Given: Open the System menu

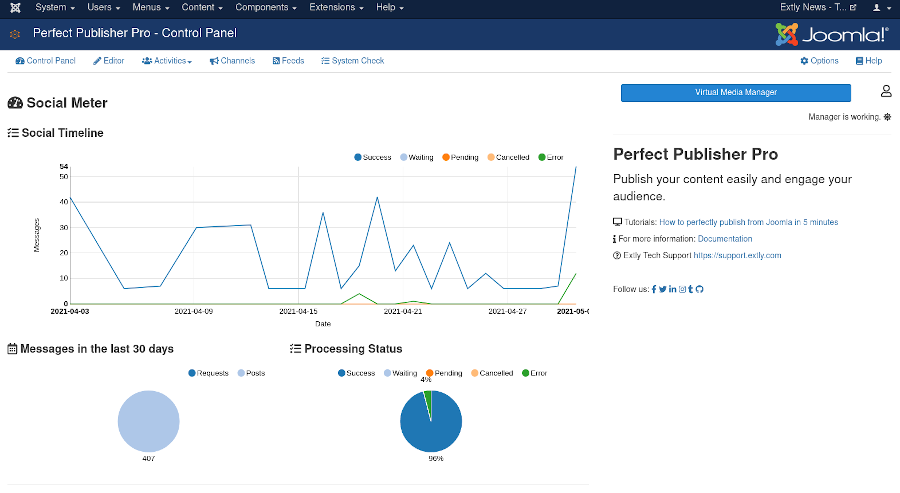Looking at the screenshot, I should tap(55, 7).
